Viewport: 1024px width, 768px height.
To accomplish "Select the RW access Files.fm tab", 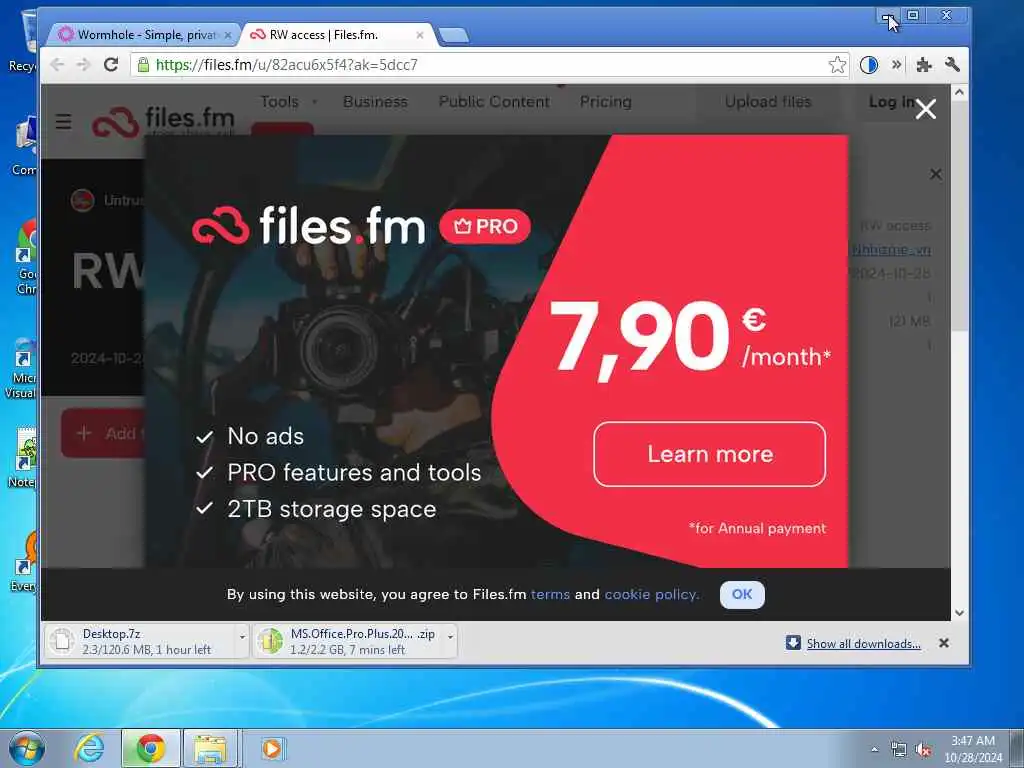I will (x=336, y=35).
